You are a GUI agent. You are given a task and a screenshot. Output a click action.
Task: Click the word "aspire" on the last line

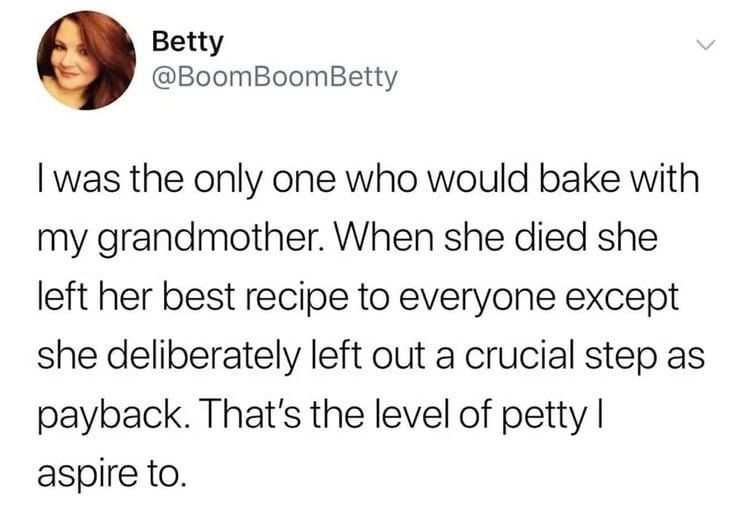pyautogui.click(x=87, y=475)
